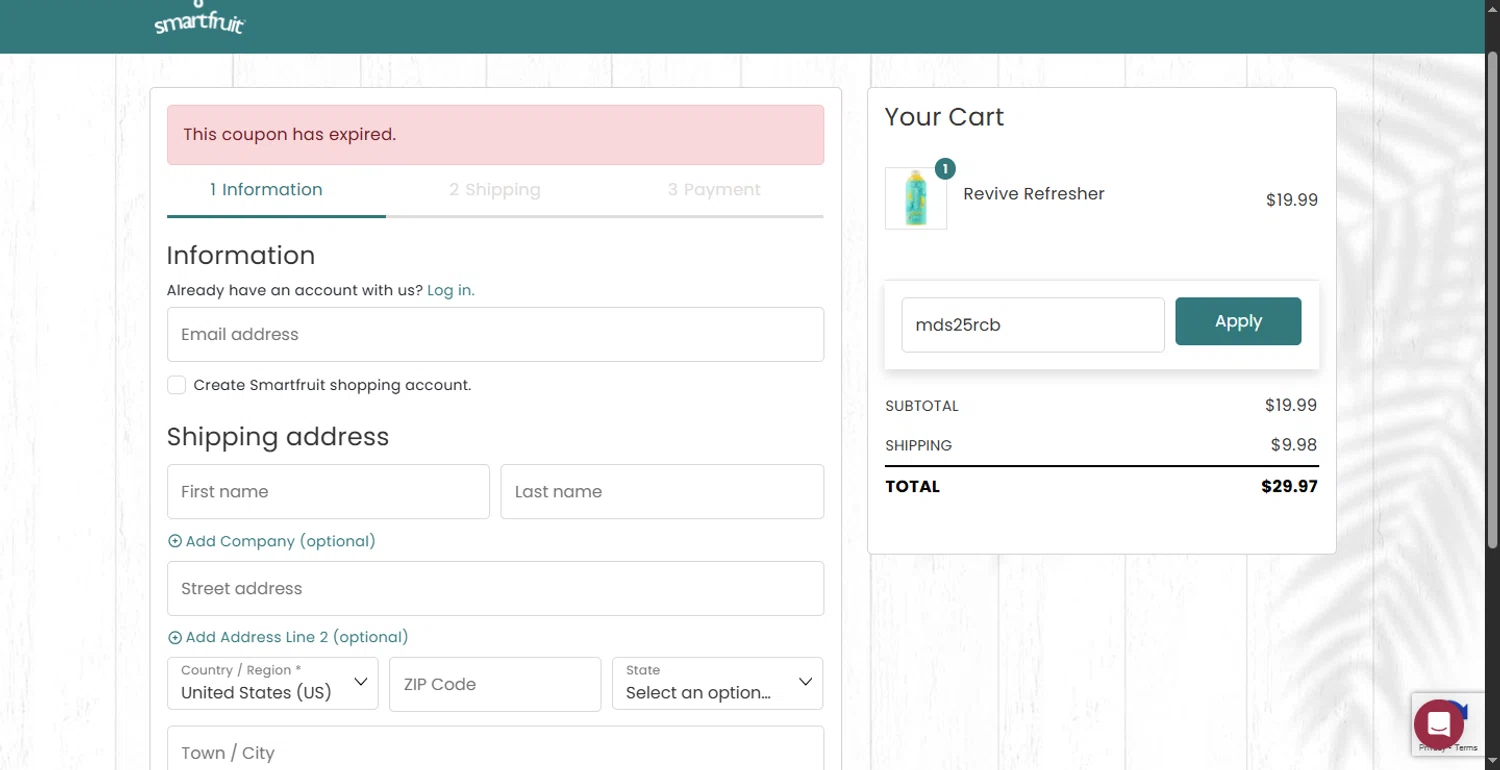1500x770 pixels.
Task: Open the State dropdown
Action: pos(717,683)
